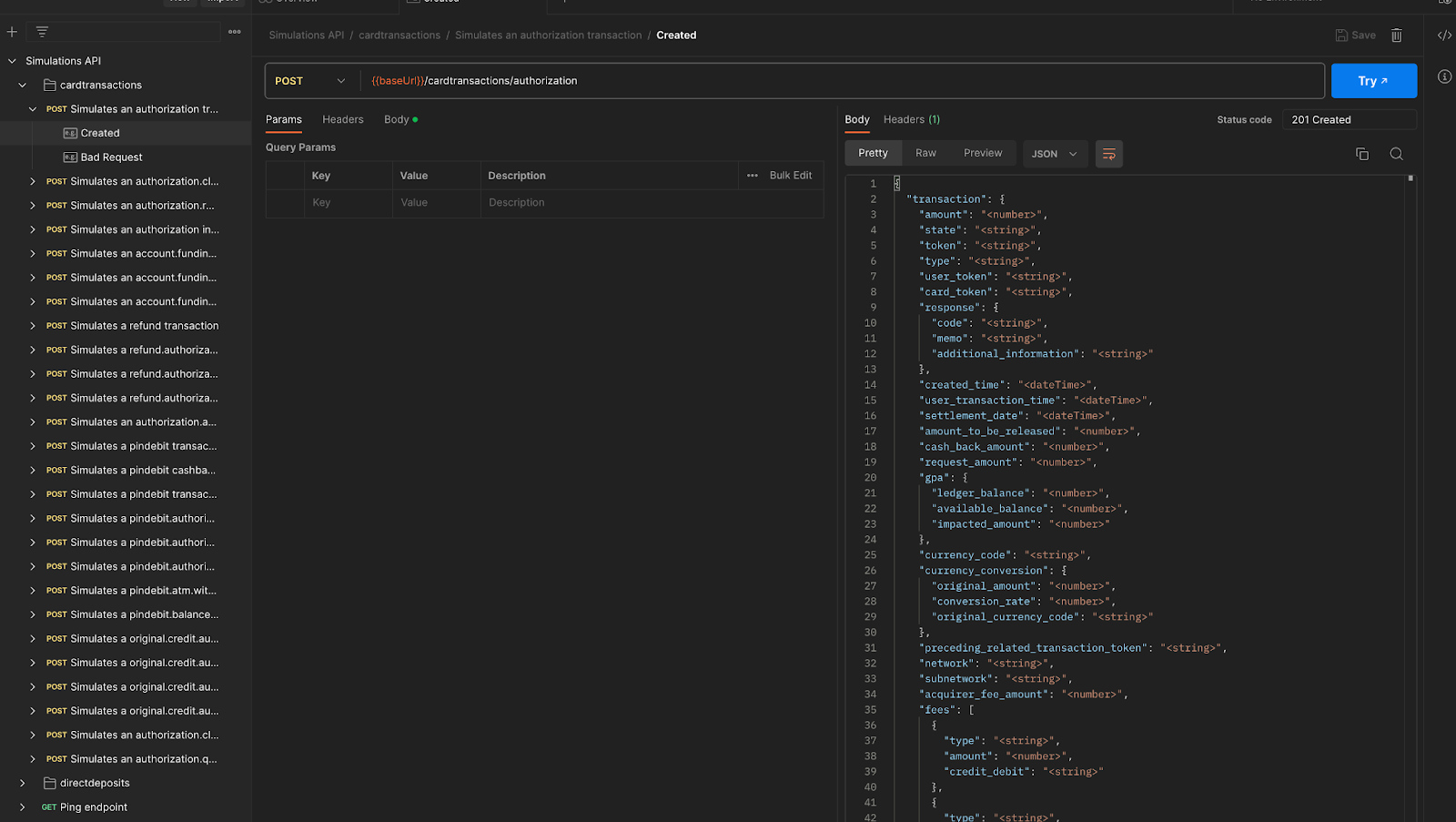Viewport: 1456px width, 822px height.
Task: Click the query param Key field
Action: coord(349,203)
